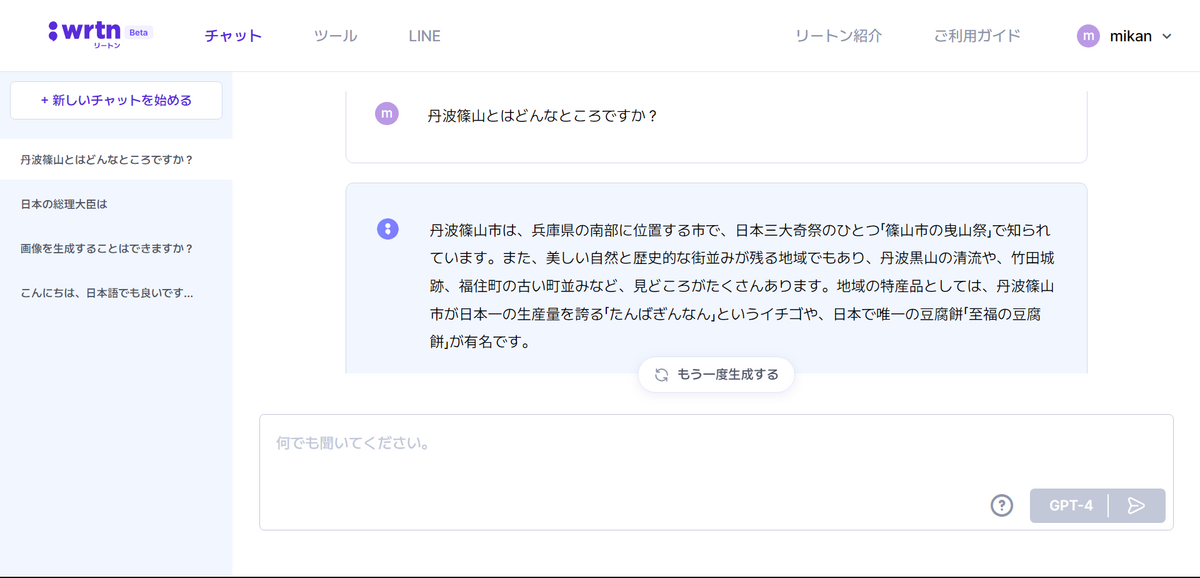
Task: Click the mikan username in header
Action: point(1131,36)
